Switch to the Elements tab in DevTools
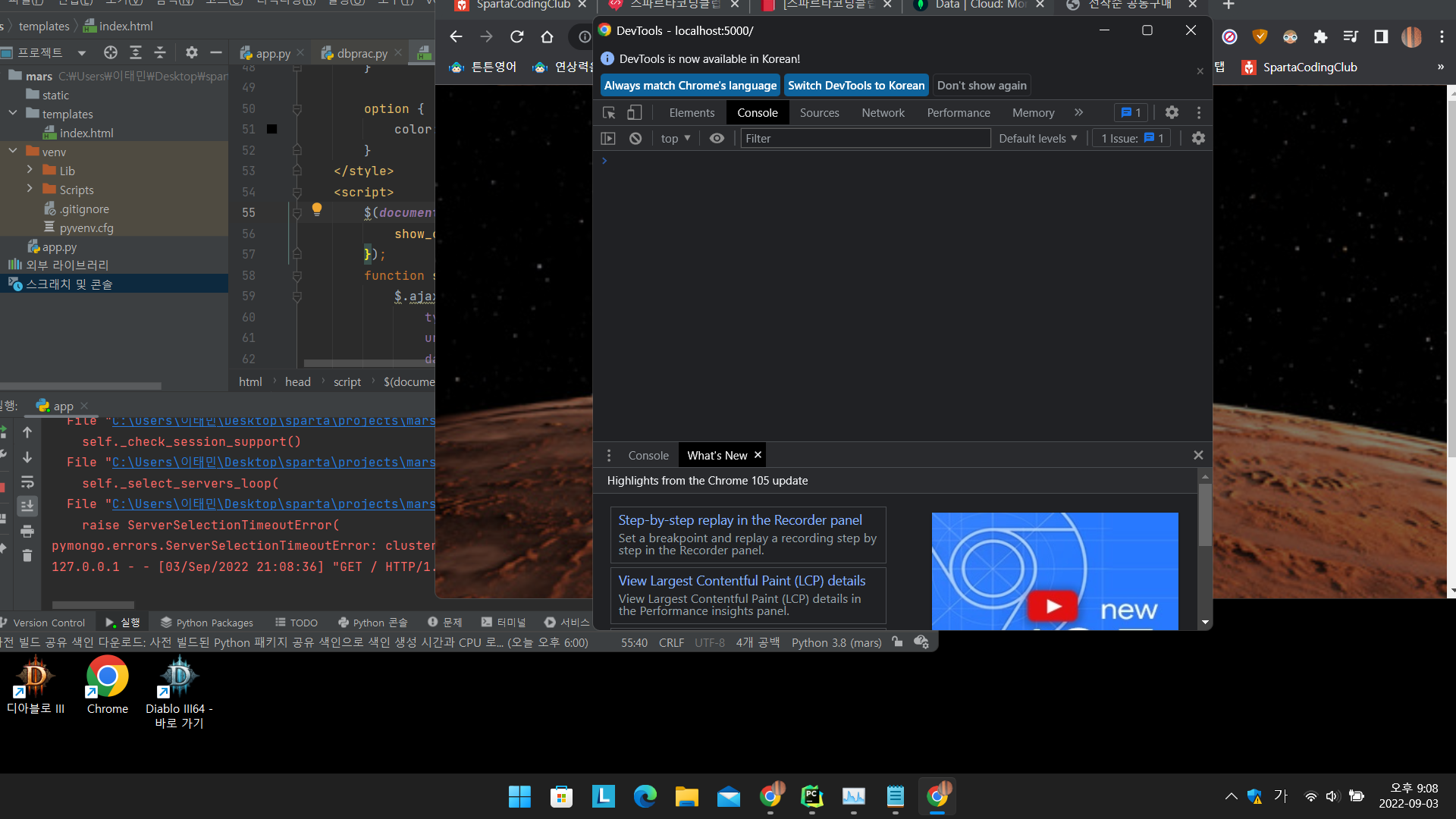Image resolution: width=1456 pixels, height=819 pixels. coord(692,113)
